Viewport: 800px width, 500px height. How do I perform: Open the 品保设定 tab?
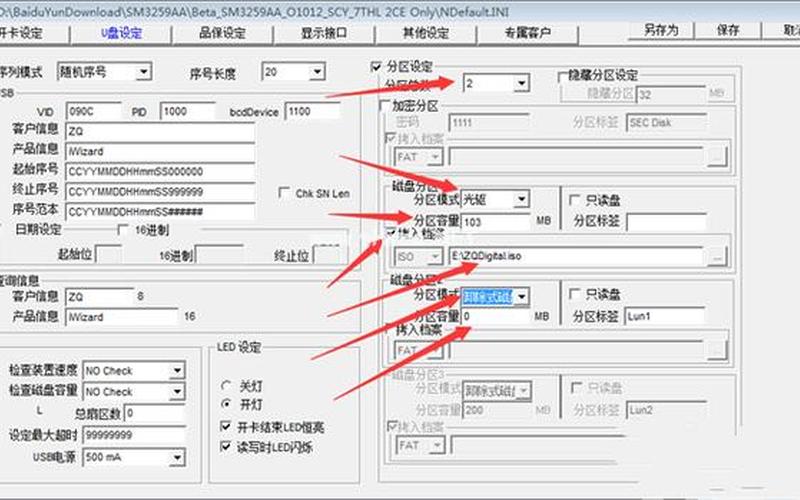[222, 33]
